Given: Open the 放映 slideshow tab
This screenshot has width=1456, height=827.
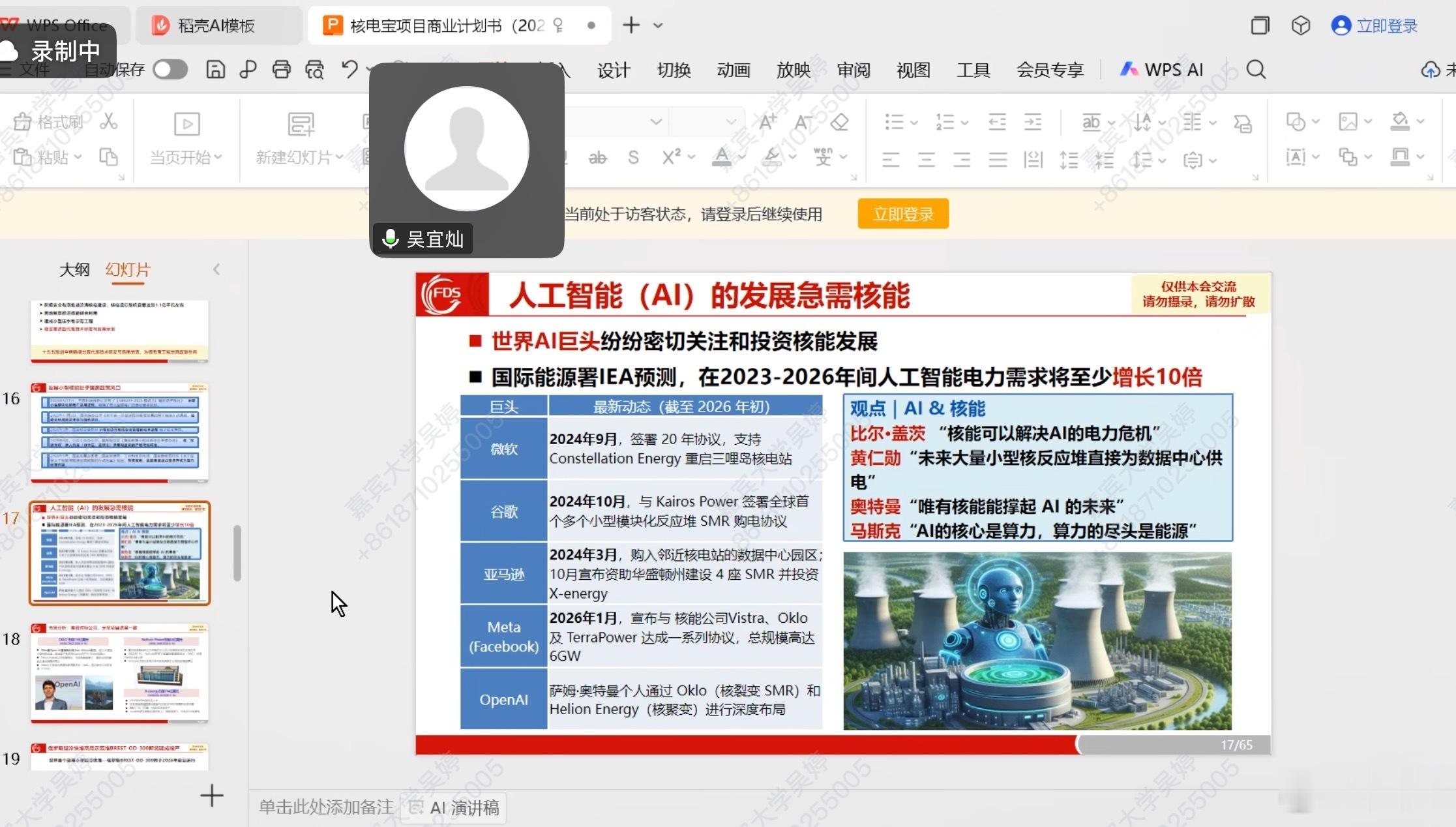Looking at the screenshot, I should coord(794,70).
